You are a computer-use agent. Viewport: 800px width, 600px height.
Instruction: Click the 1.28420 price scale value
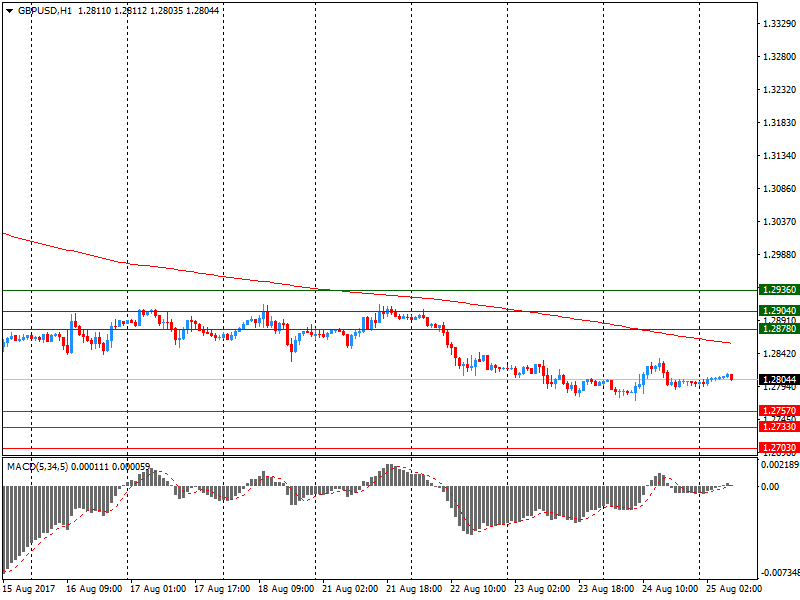(780, 354)
